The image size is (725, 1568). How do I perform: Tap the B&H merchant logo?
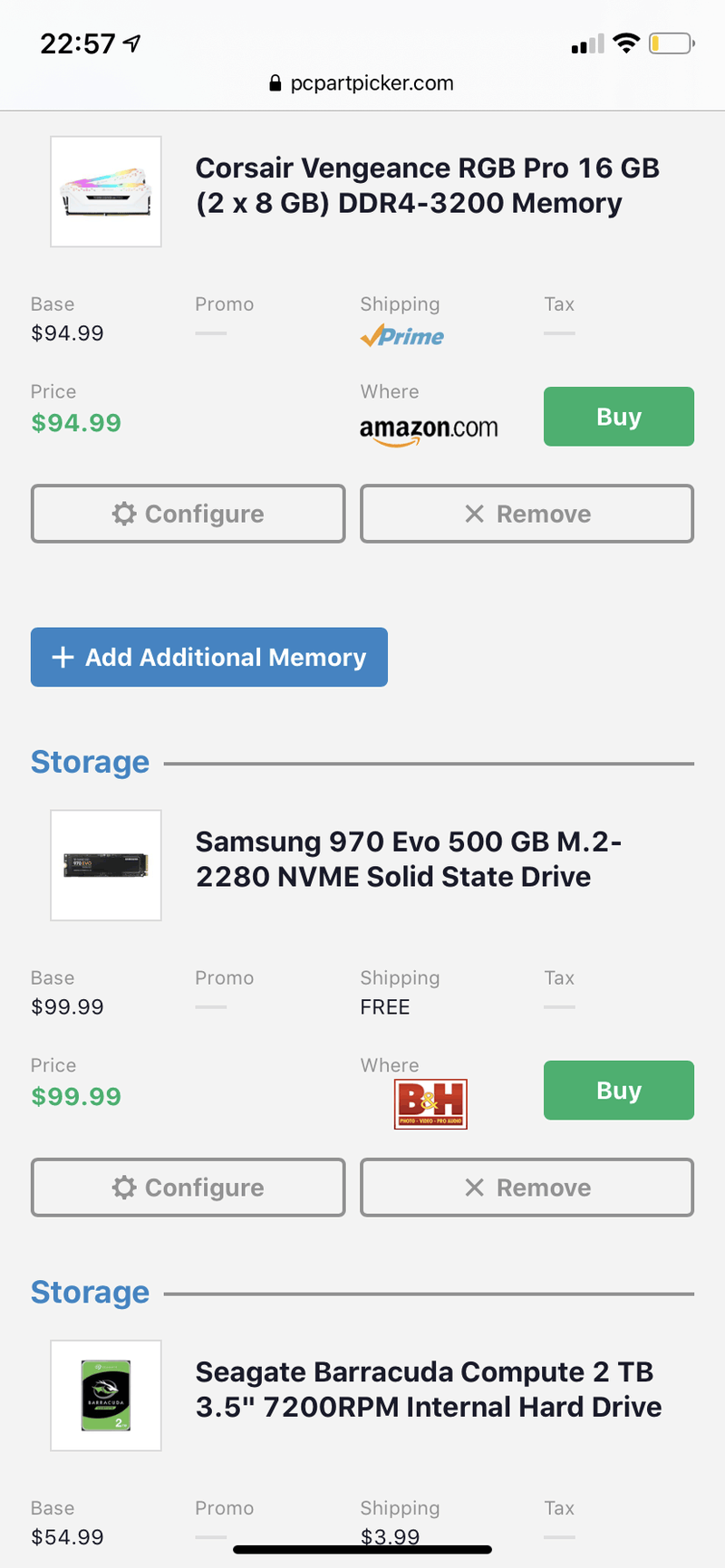pyautogui.click(x=430, y=1103)
